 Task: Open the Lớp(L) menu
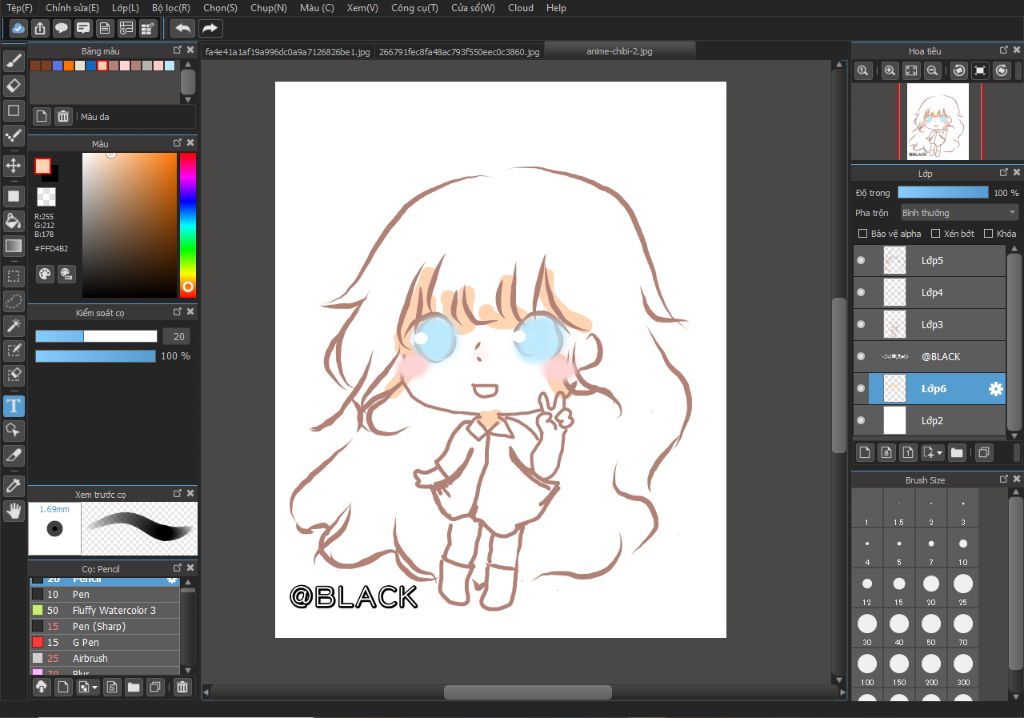tap(125, 8)
